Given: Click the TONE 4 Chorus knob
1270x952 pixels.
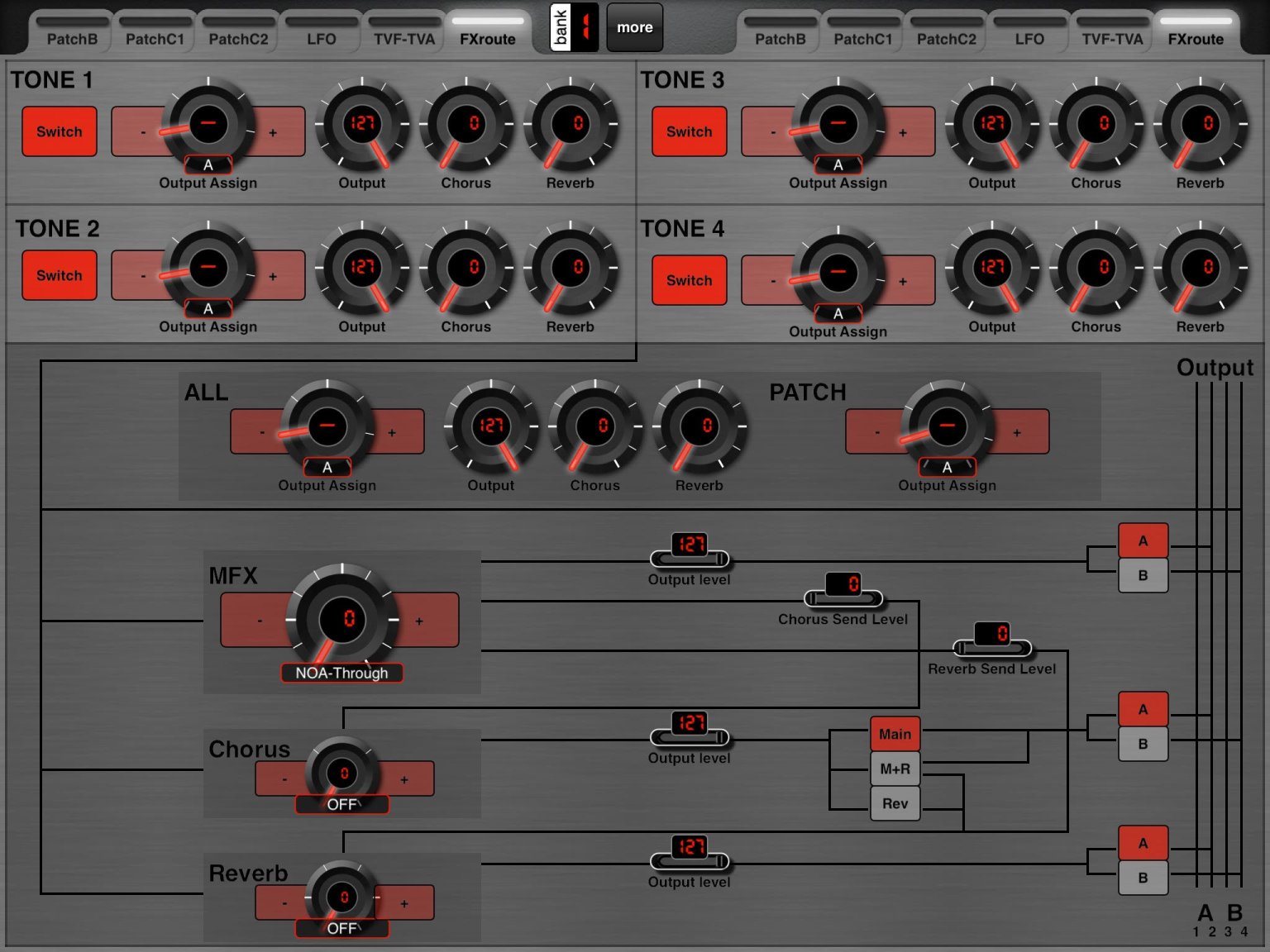Looking at the screenshot, I should click(x=1096, y=268).
